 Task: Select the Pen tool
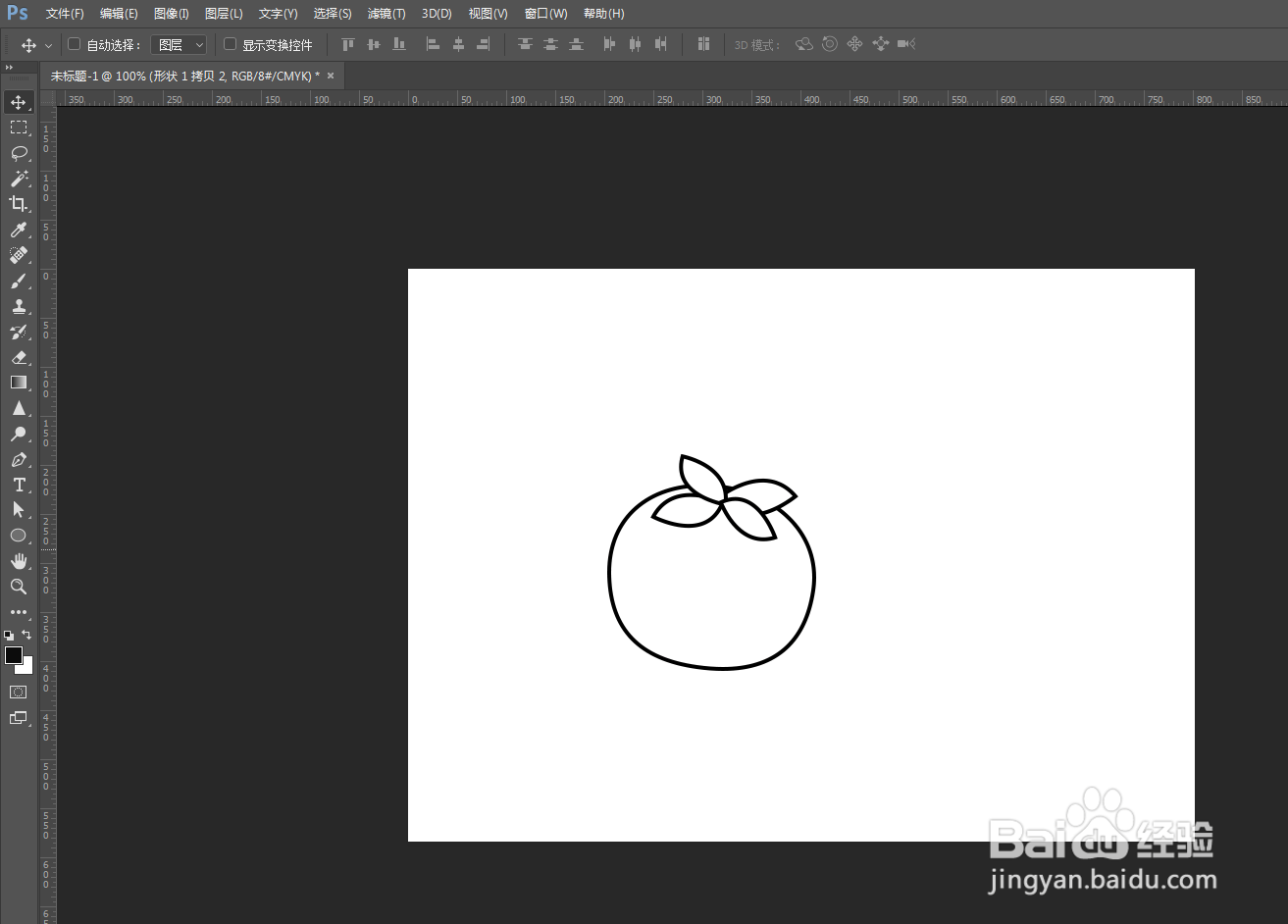click(x=19, y=459)
